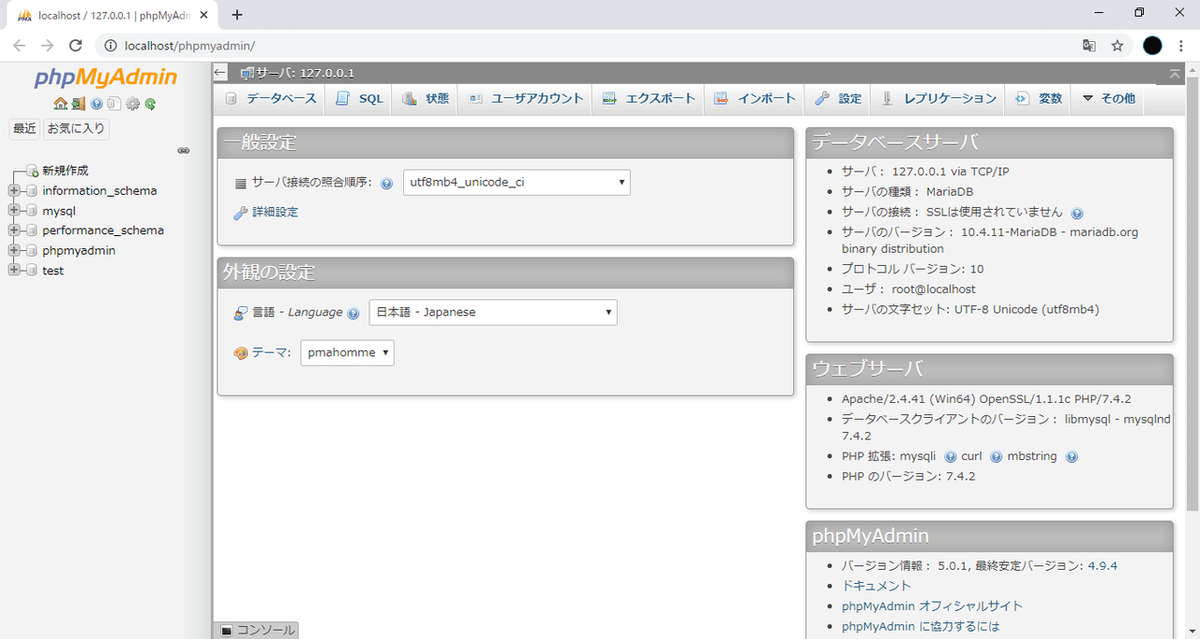Open Chrome three-dot menu
This screenshot has width=1200, height=639.
pyautogui.click(x=1181, y=46)
